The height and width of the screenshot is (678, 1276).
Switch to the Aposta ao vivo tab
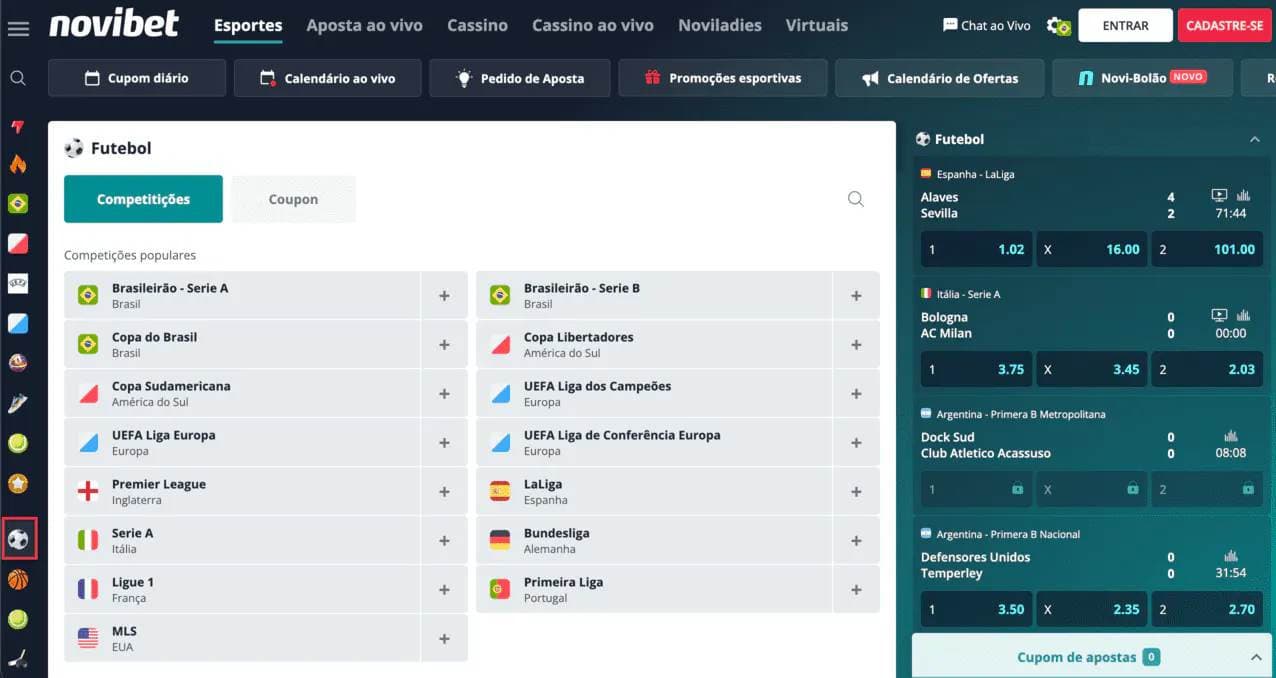(364, 25)
